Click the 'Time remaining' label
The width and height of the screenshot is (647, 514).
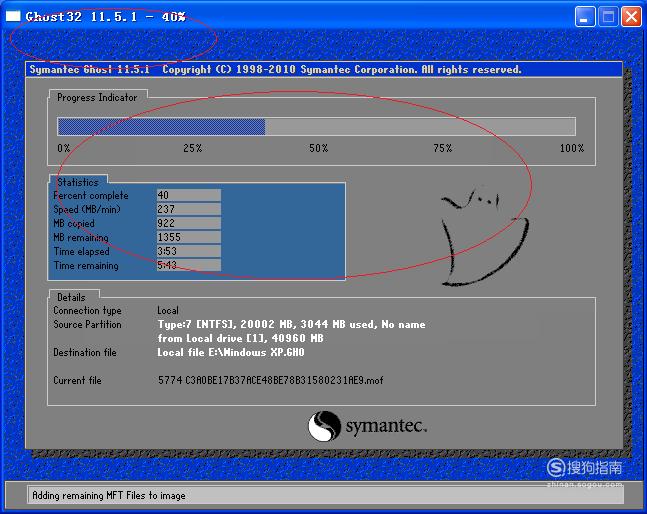86,266
